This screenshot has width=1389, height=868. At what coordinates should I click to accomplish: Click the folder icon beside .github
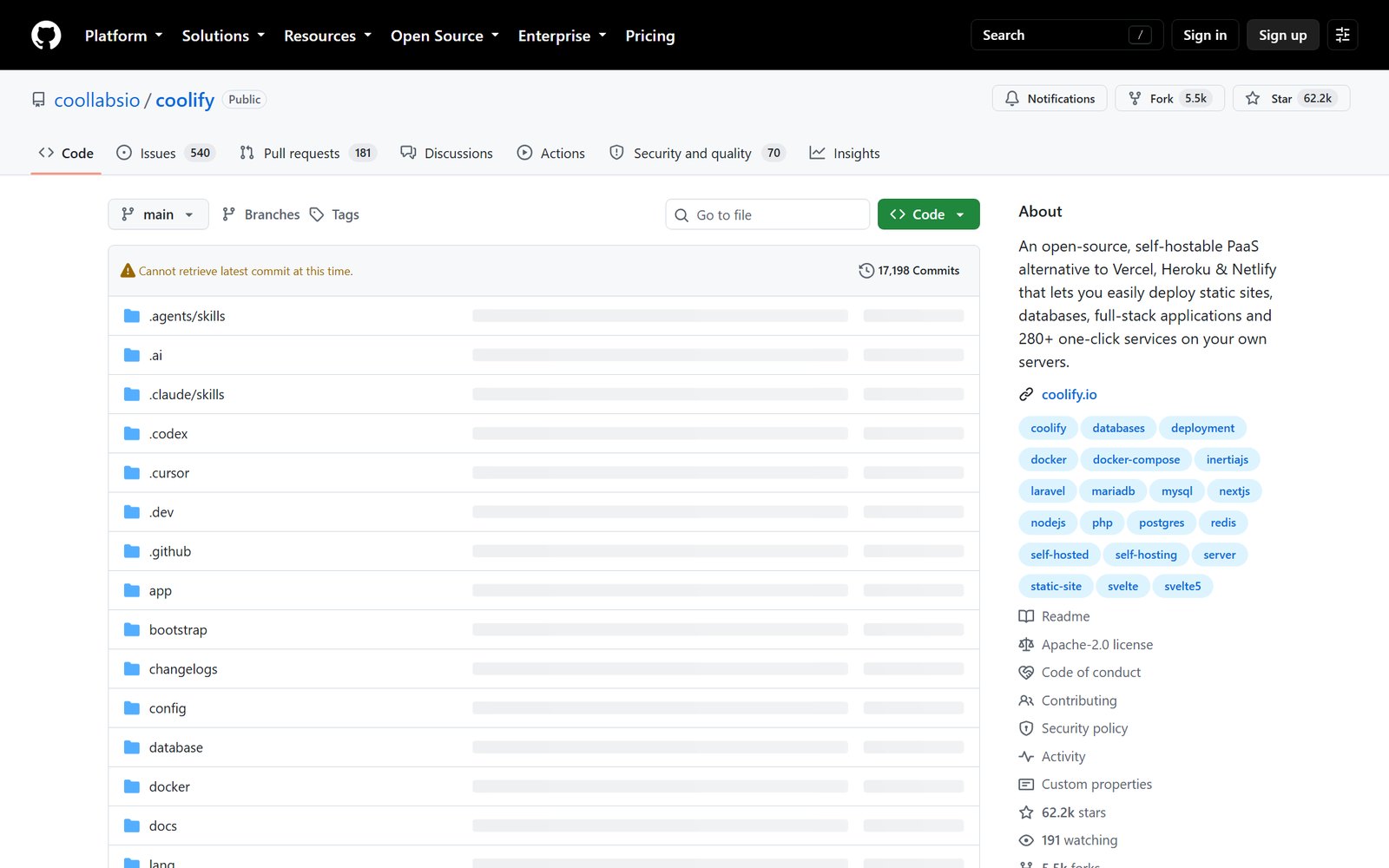(x=132, y=551)
